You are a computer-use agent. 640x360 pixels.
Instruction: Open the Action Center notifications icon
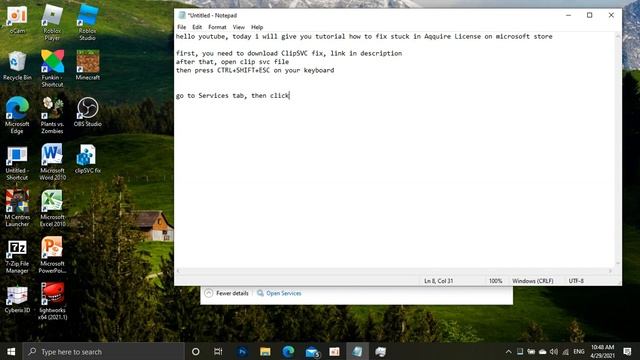coord(627,351)
